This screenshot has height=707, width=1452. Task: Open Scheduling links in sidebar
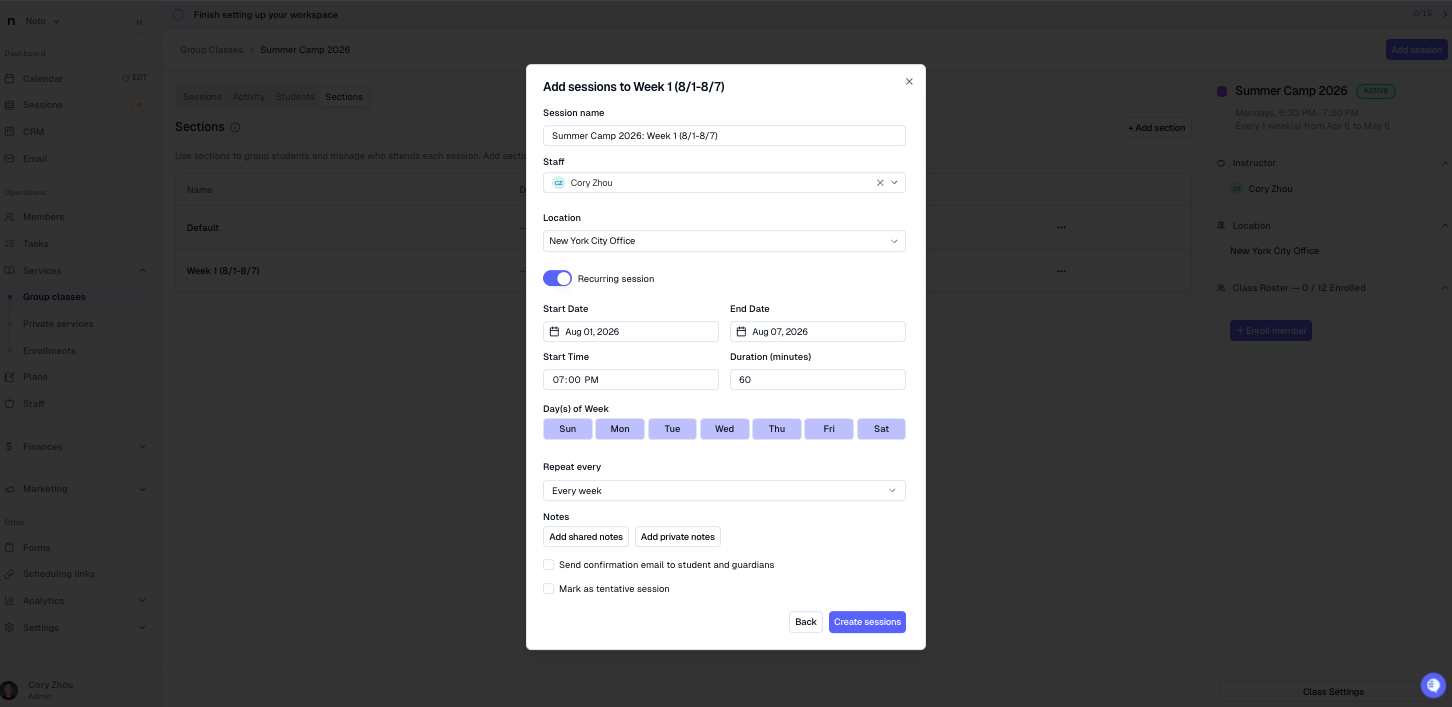coord(59,574)
